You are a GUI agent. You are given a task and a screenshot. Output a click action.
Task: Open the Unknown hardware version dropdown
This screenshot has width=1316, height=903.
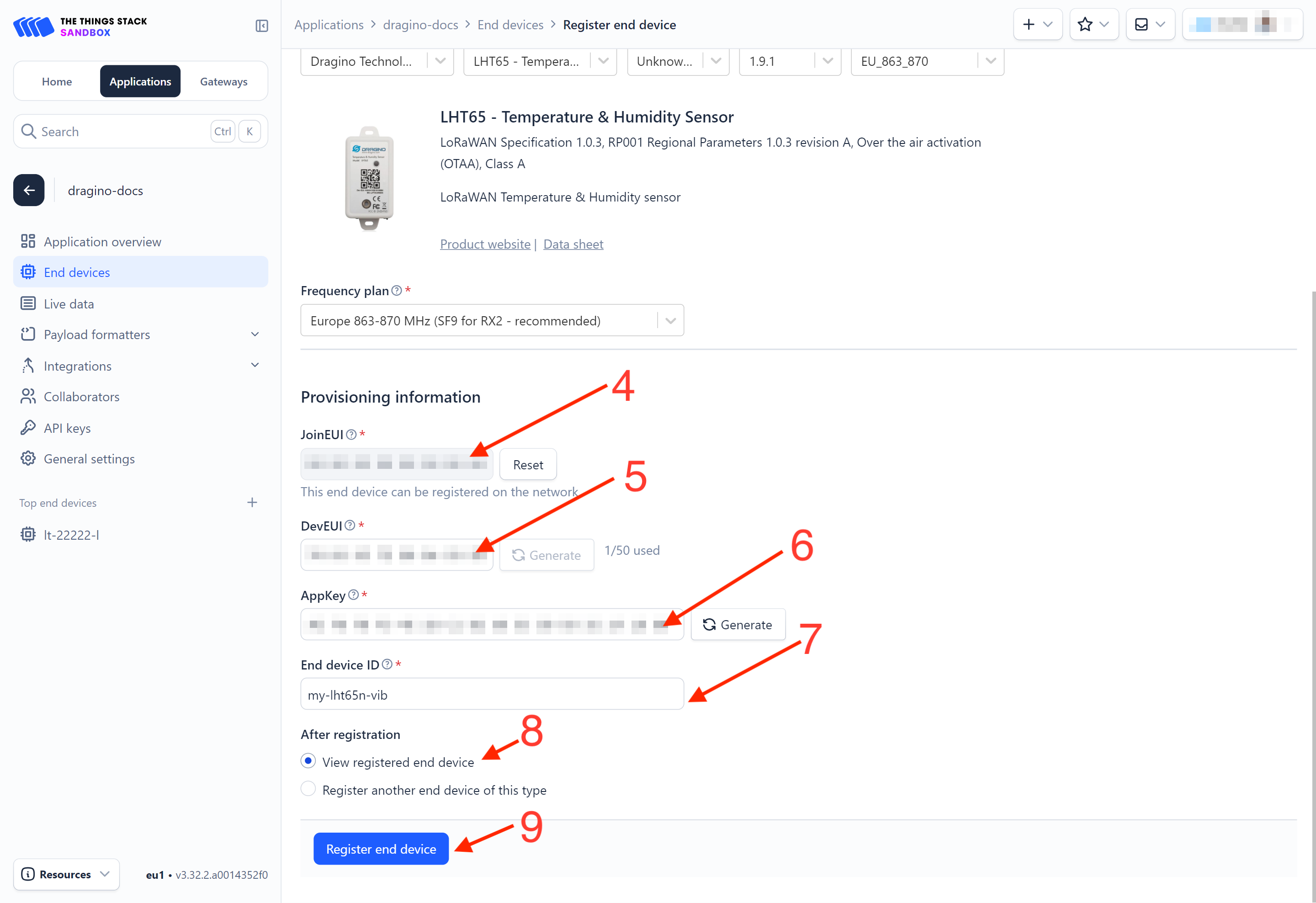(x=679, y=61)
